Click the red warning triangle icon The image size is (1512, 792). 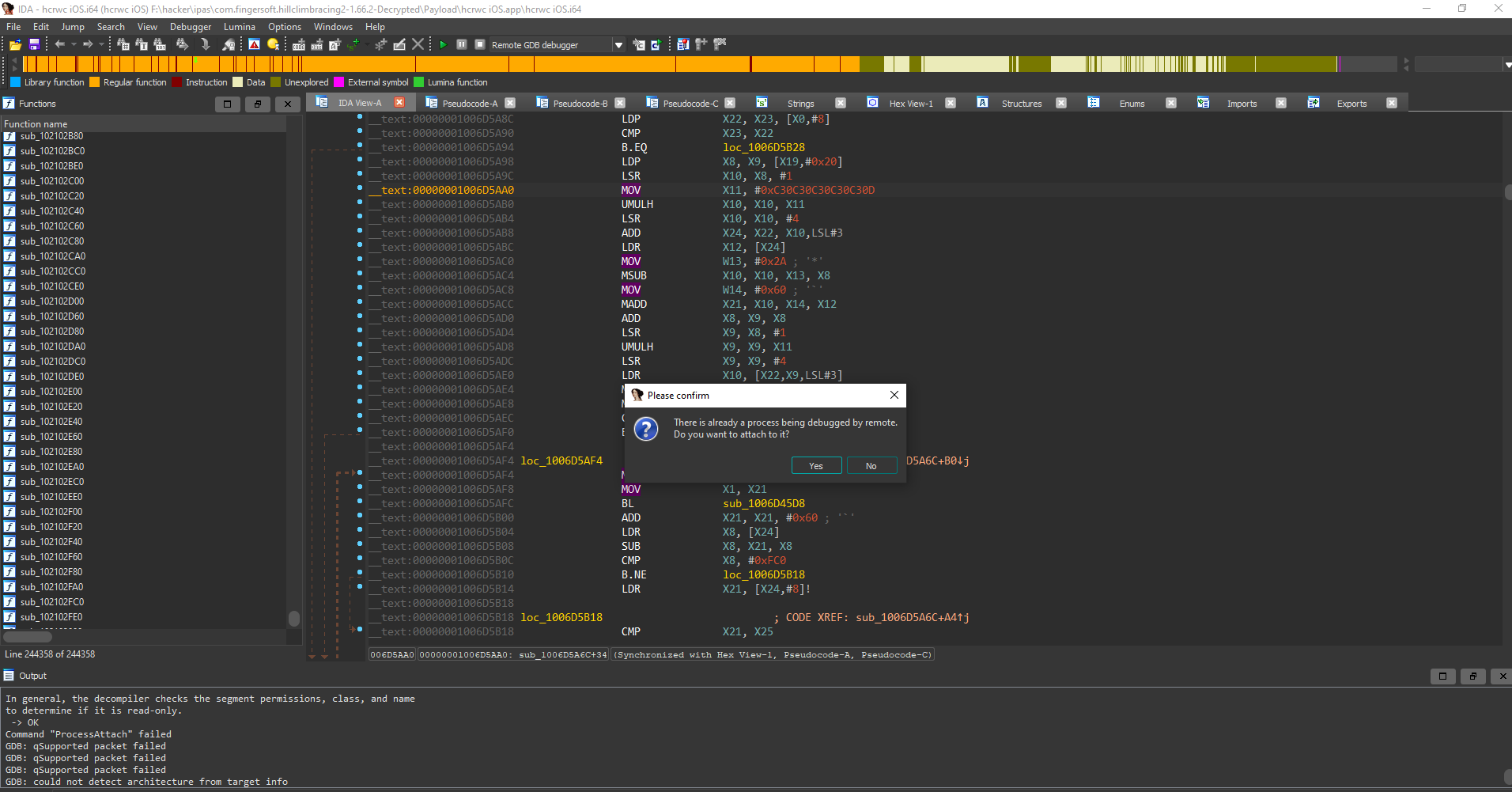(254, 45)
